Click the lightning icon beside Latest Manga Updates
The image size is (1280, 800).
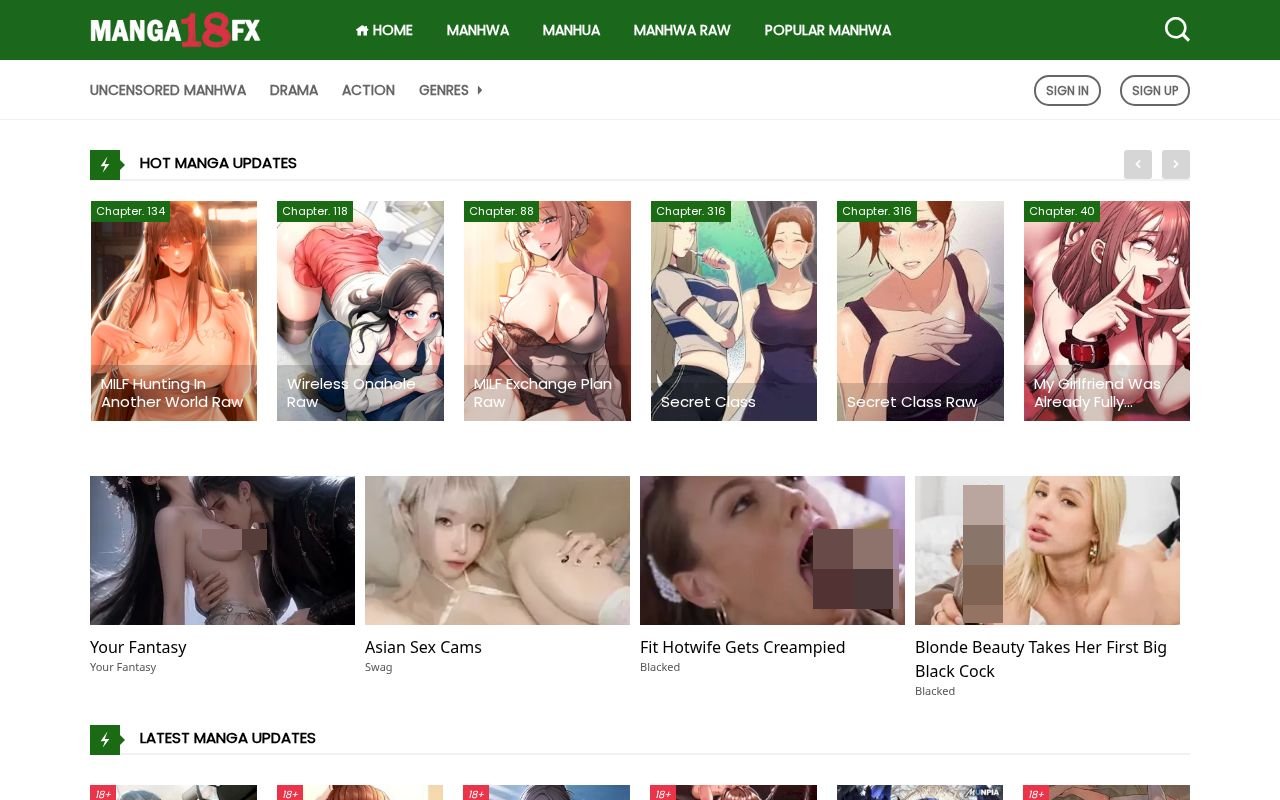[105, 739]
